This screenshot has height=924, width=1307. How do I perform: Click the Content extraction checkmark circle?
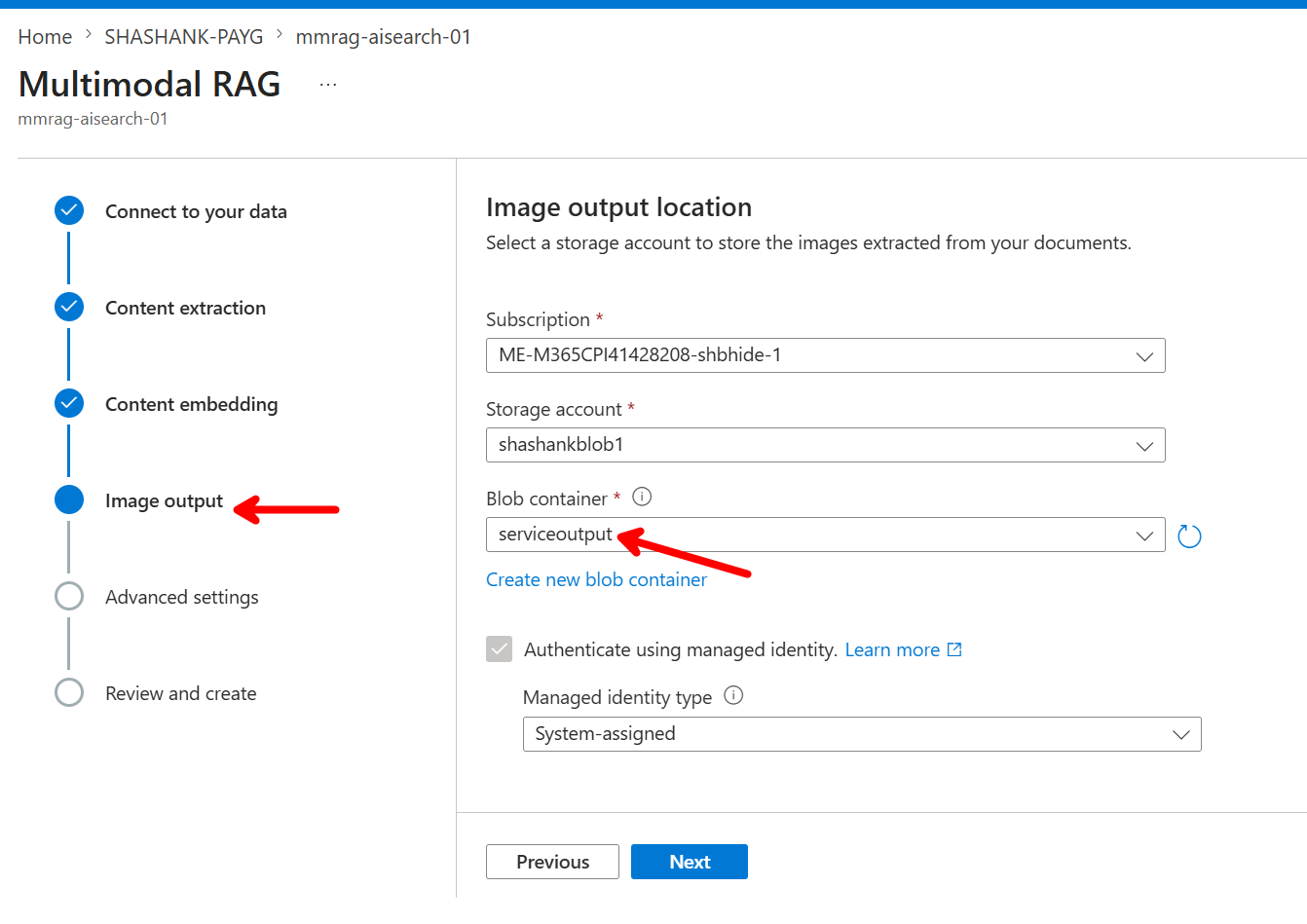(x=69, y=307)
